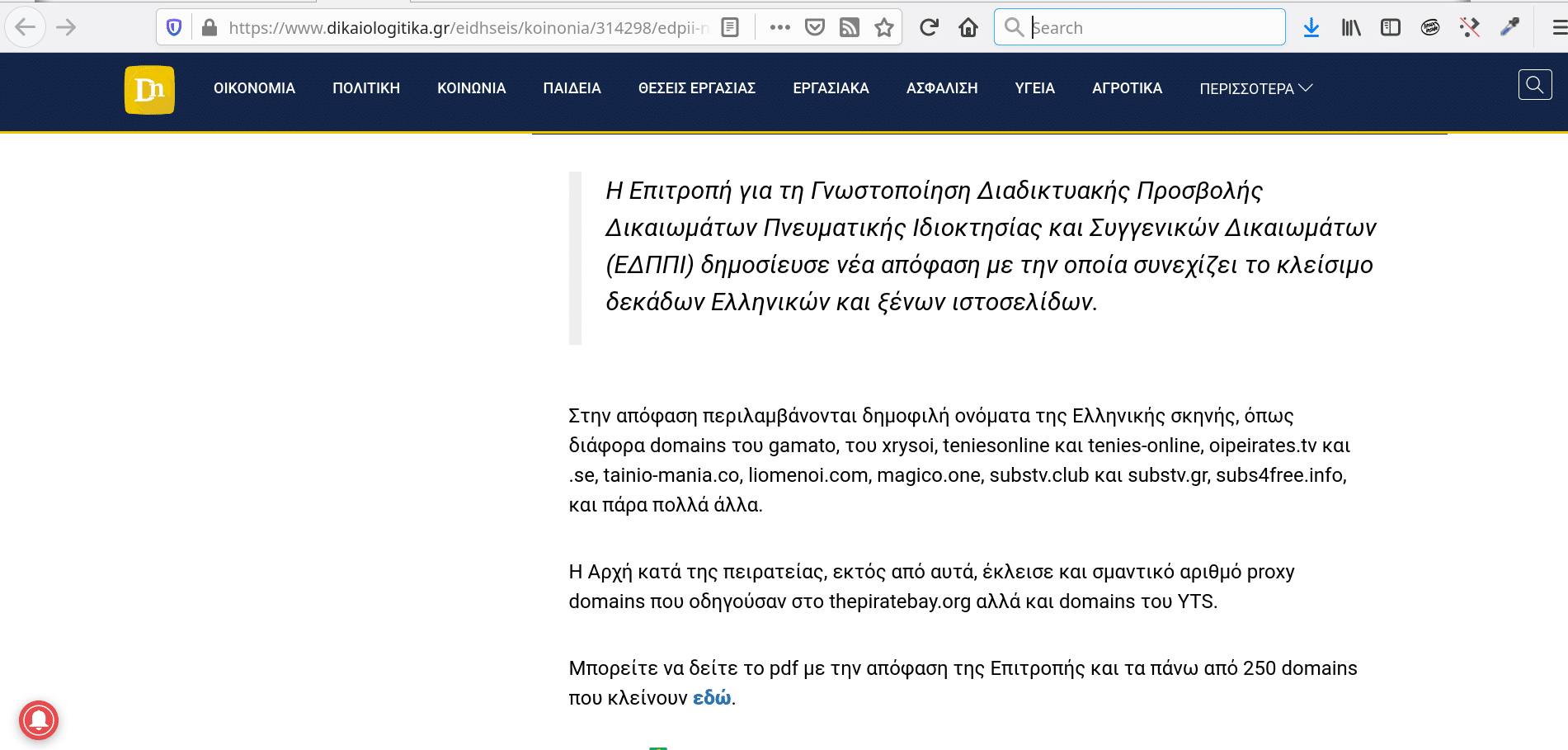The width and height of the screenshot is (1568, 750).
Task: Expand the ΠΕΡΙΣΣΟΤΕΡΑ menu
Action: [x=1255, y=89]
